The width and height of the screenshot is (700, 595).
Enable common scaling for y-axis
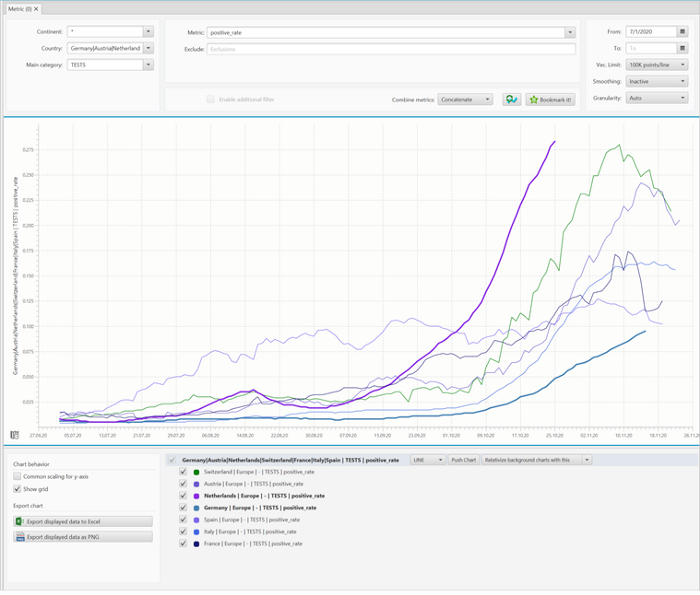[x=17, y=477]
